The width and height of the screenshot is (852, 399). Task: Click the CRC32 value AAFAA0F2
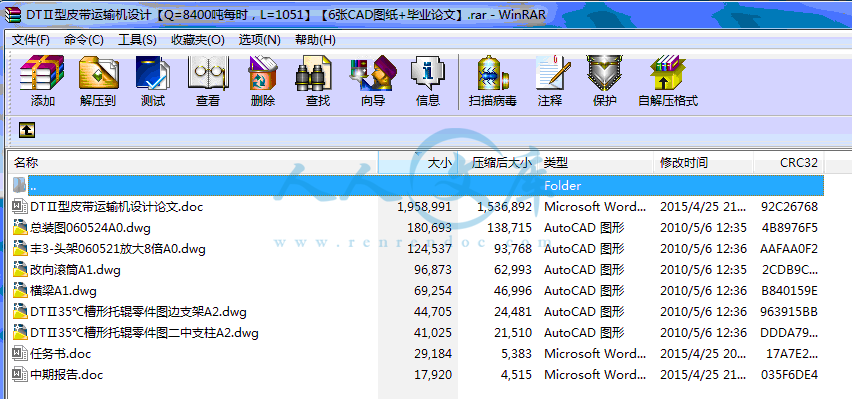pyautogui.click(x=789, y=249)
